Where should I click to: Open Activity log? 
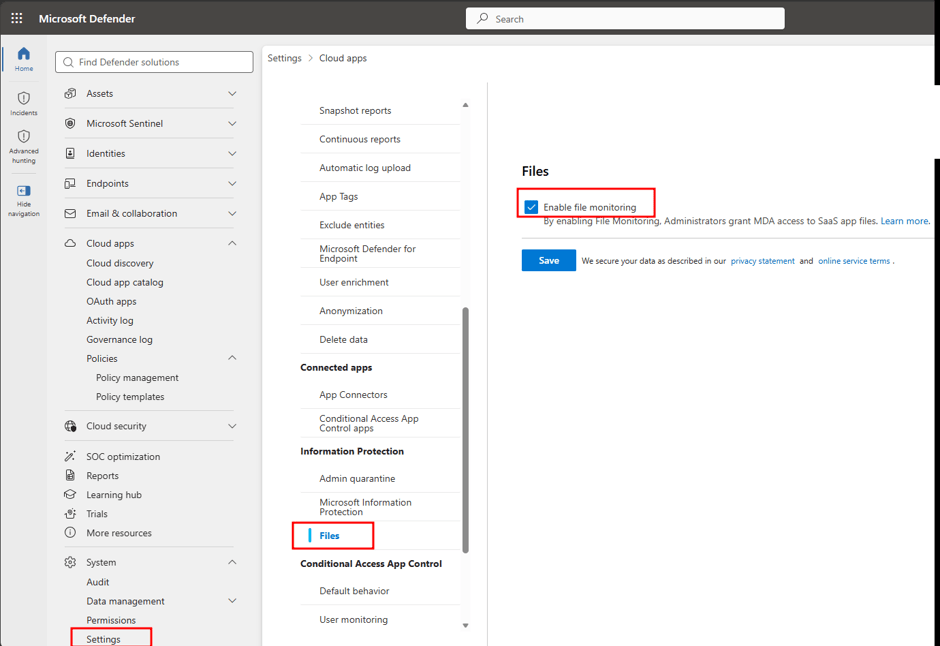pos(110,321)
